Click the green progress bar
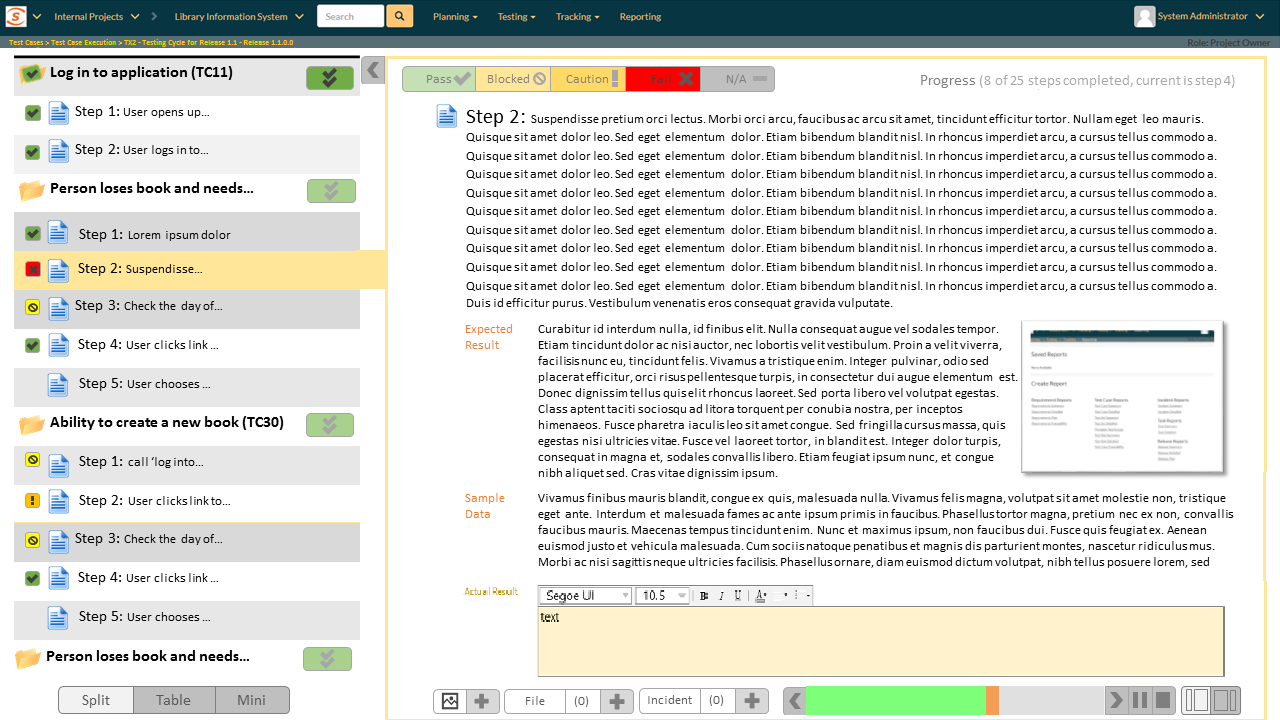 pyautogui.click(x=895, y=700)
